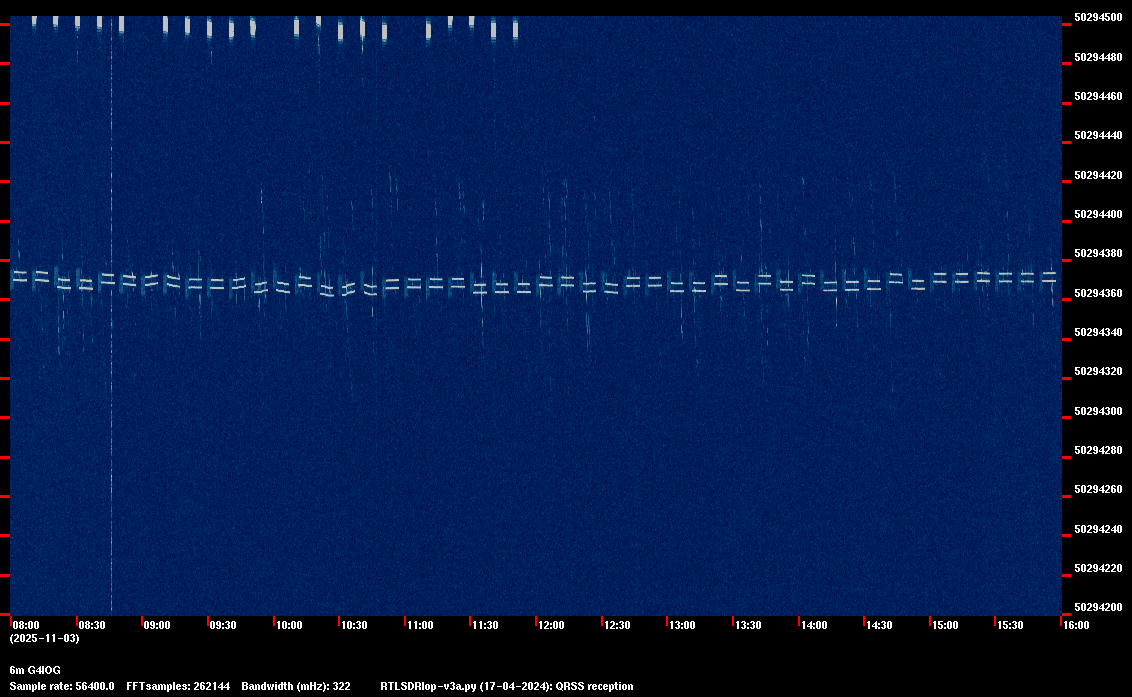Image resolution: width=1132 pixels, height=697 pixels.
Task: Click the 50294480 frequency label
Action: point(1098,57)
